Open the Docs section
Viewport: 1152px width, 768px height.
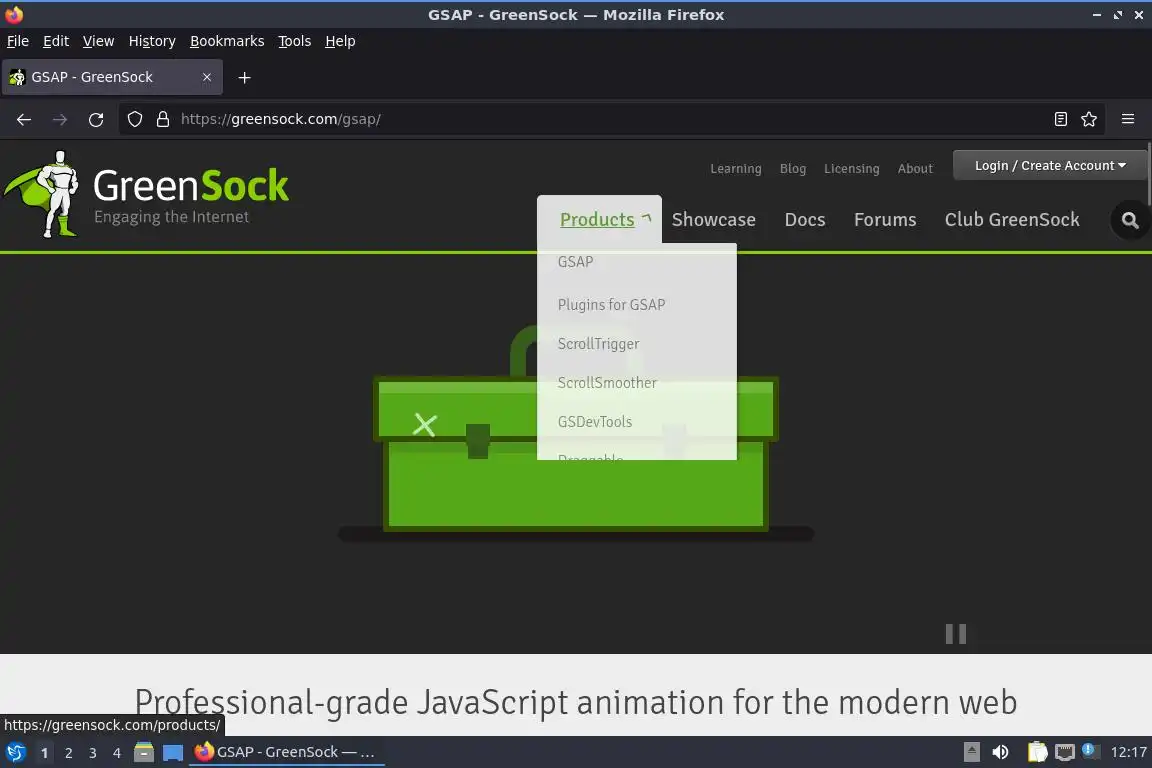804,220
